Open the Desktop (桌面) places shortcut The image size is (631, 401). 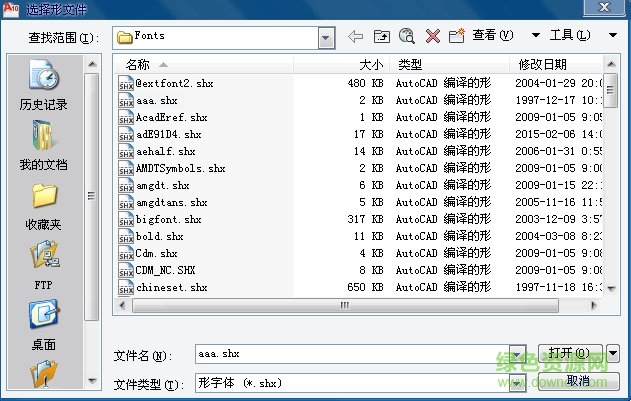click(43, 325)
